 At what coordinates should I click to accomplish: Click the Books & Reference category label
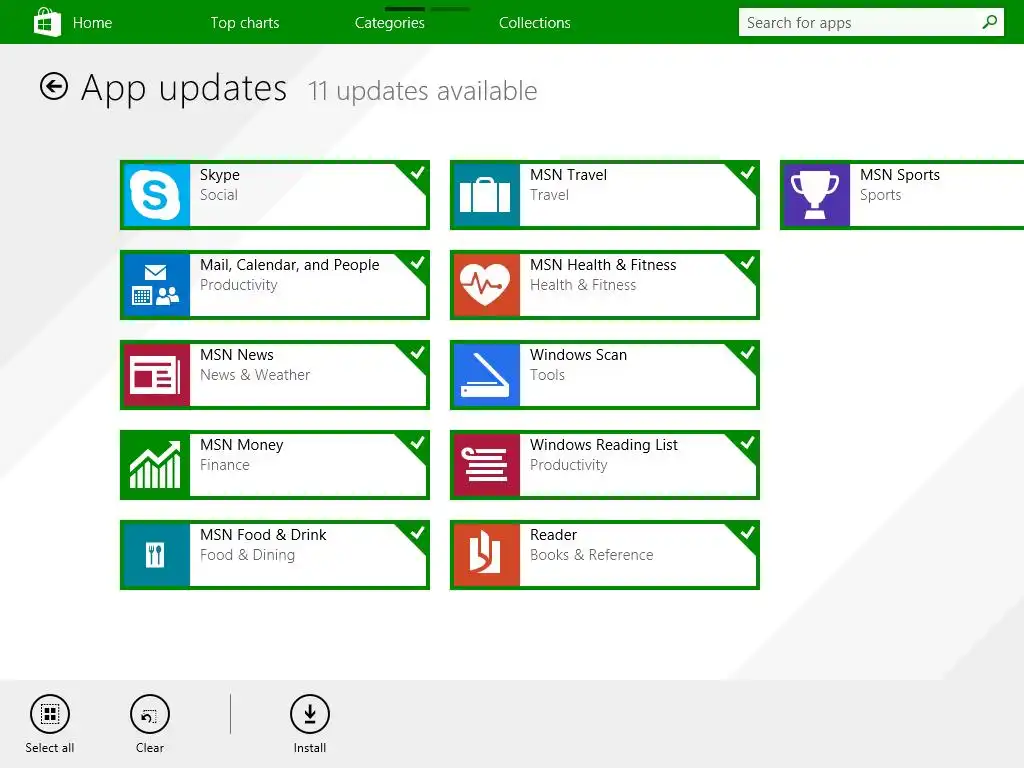[591, 554]
